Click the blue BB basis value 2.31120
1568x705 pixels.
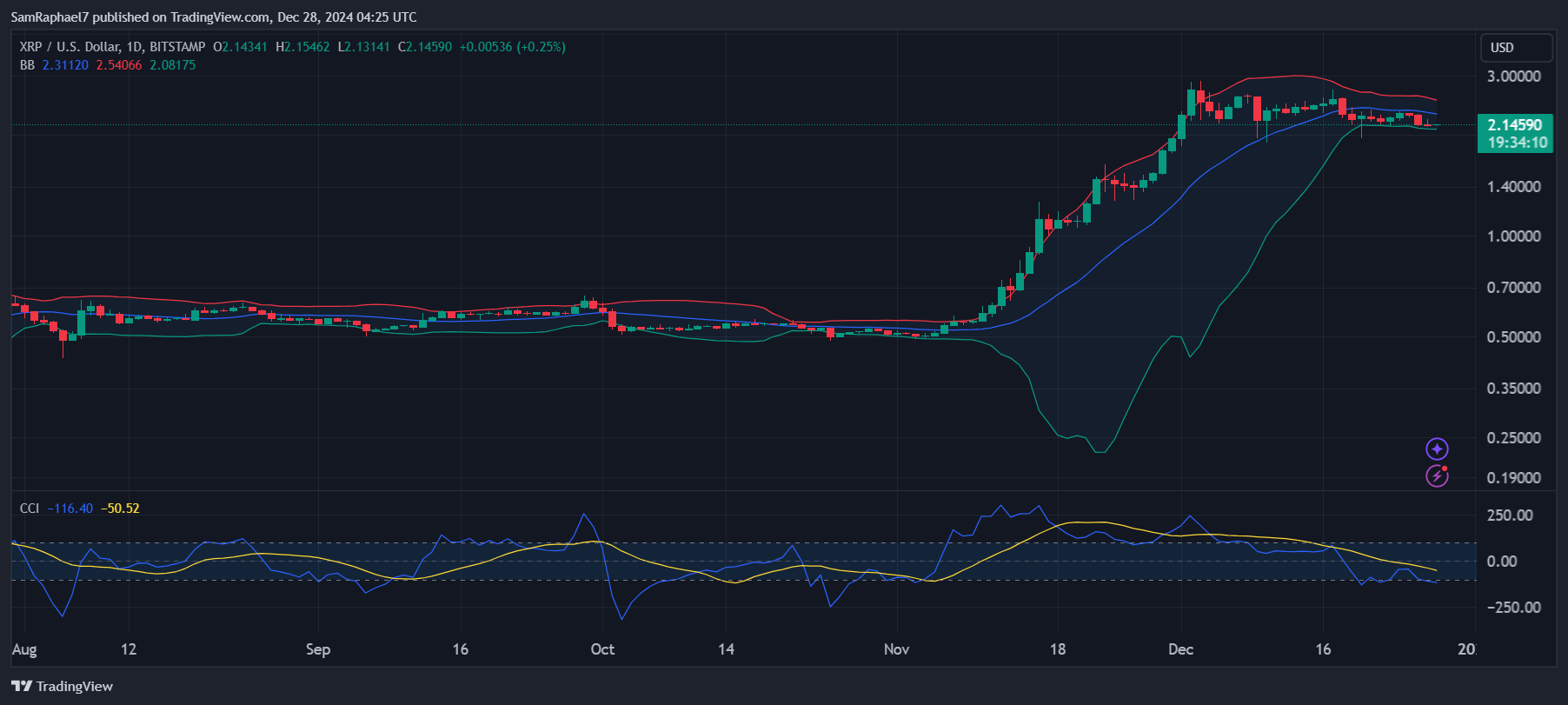pyautogui.click(x=65, y=65)
